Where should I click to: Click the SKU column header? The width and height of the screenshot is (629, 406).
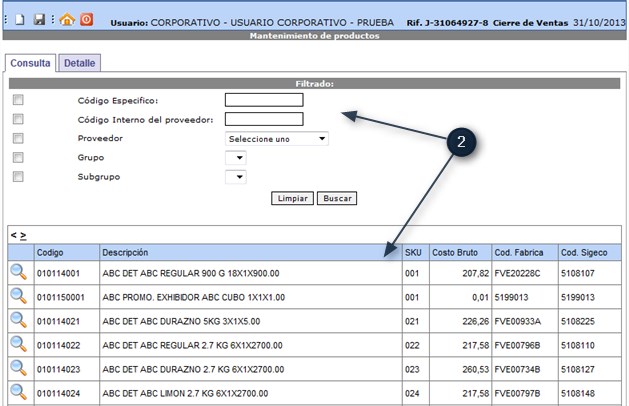click(x=416, y=253)
